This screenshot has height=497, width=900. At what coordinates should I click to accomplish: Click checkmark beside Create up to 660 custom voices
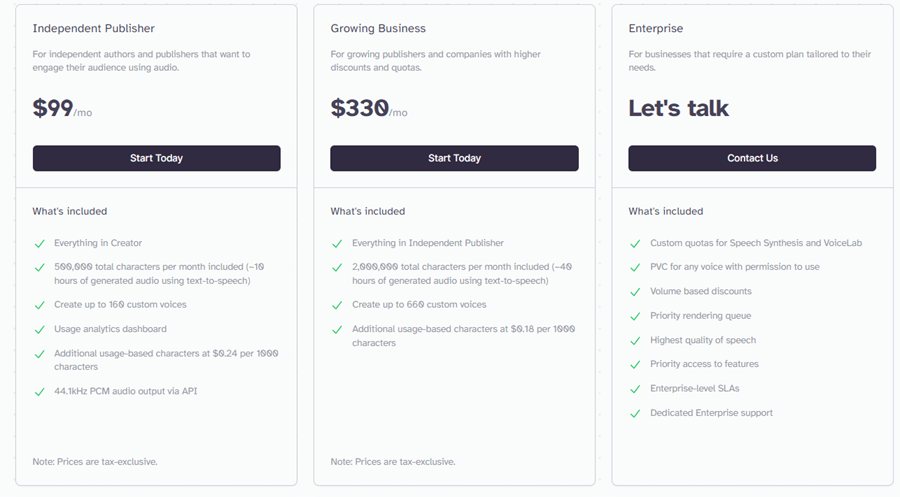pos(337,305)
